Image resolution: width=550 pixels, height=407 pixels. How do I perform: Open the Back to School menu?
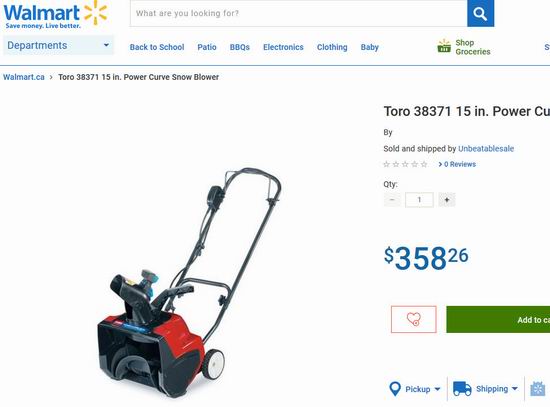tap(157, 47)
